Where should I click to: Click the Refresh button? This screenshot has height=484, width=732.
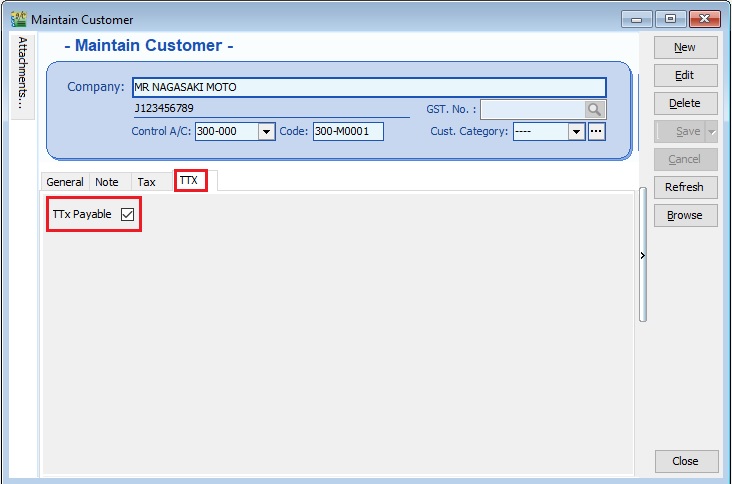pos(685,188)
